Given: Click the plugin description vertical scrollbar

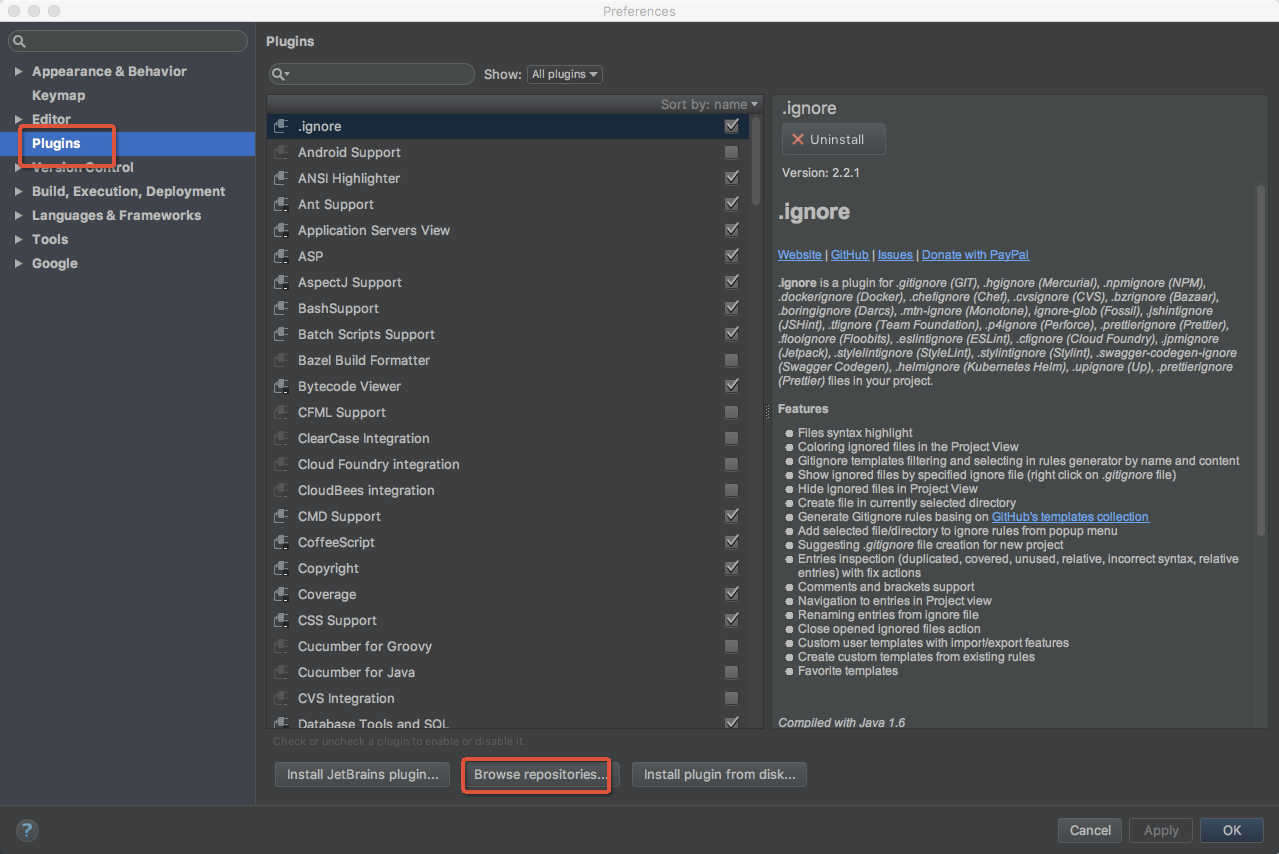Looking at the screenshot, I should pos(1260,360).
